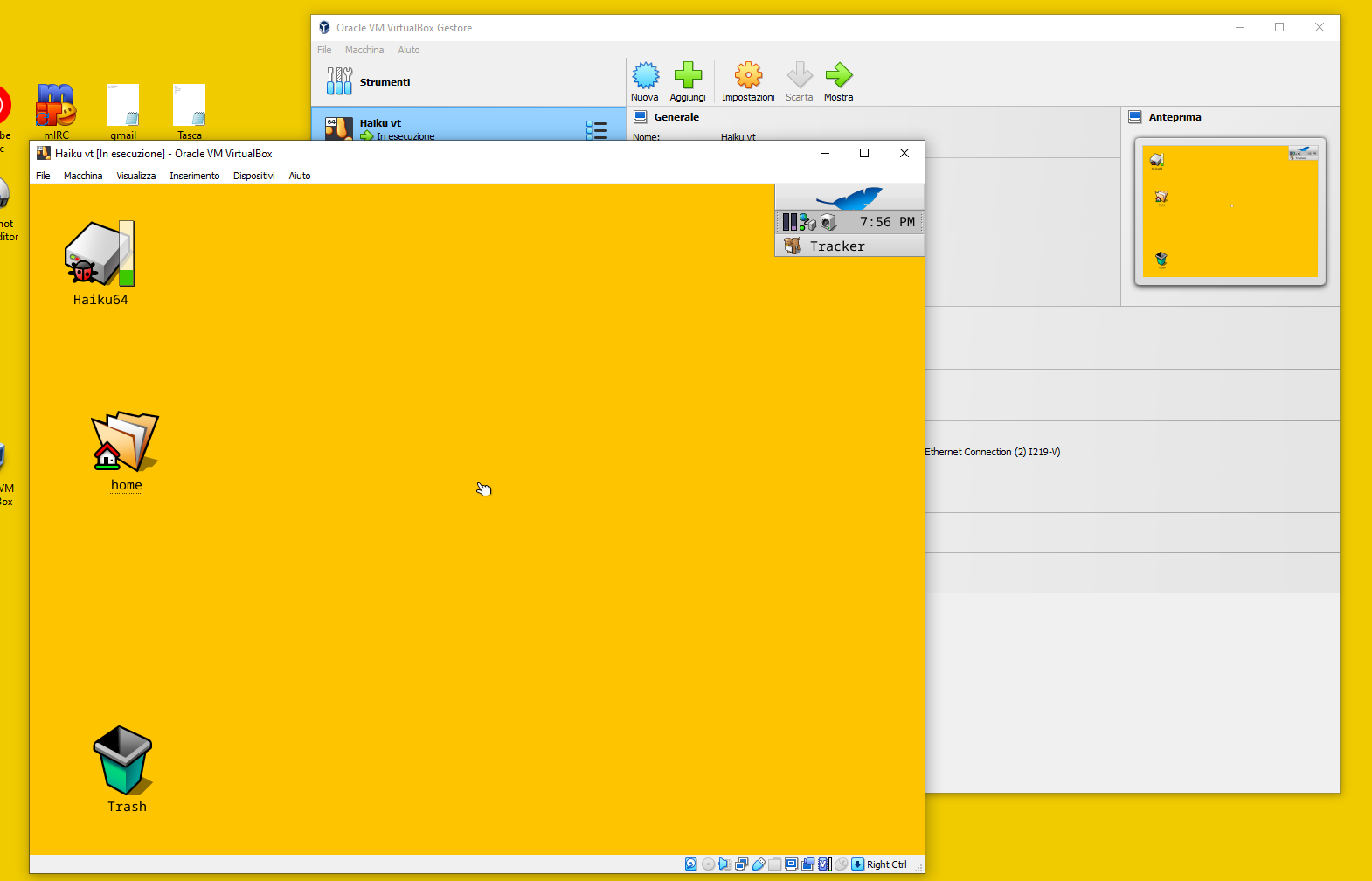Click the keyboard capture arrow status icon
Viewport: 1372px width, 881px height.
pyautogui.click(x=858, y=864)
